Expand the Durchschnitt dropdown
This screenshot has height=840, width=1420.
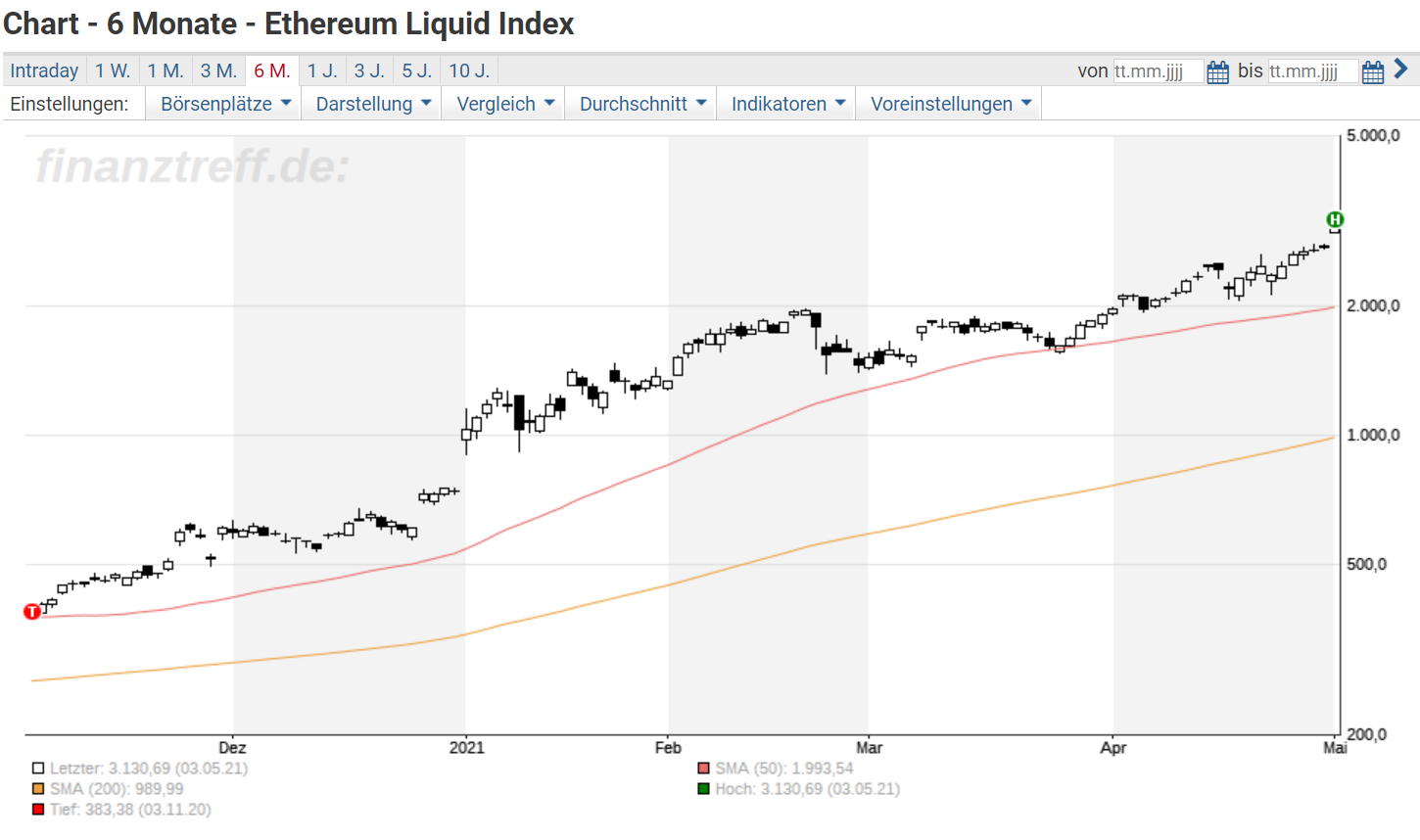click(642, 104)
